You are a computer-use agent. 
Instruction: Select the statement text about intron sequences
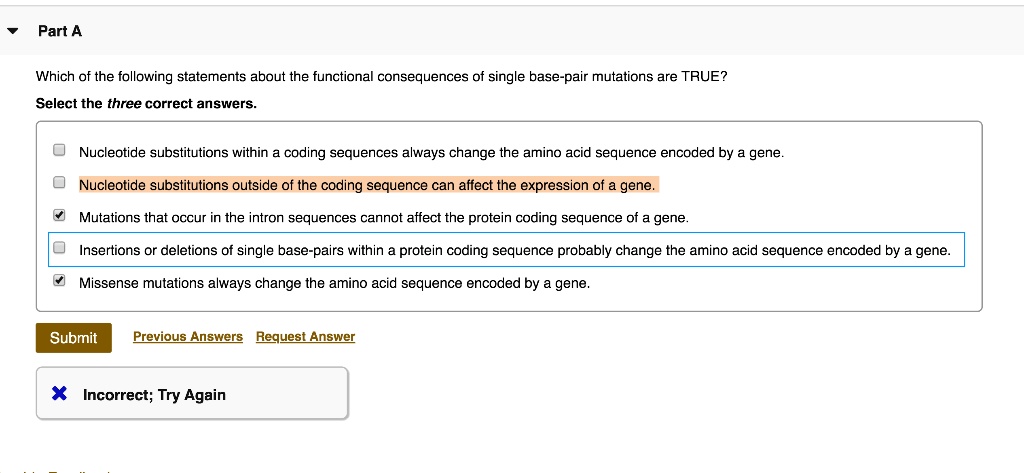point(384,217)
